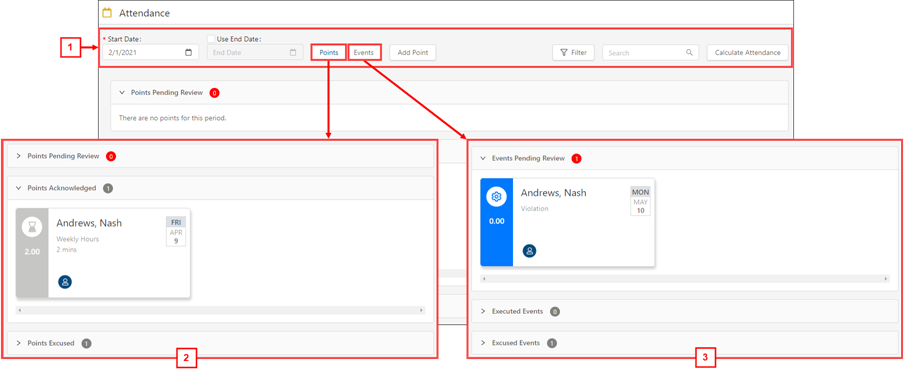Click the Add Point button

pos(413,52)
